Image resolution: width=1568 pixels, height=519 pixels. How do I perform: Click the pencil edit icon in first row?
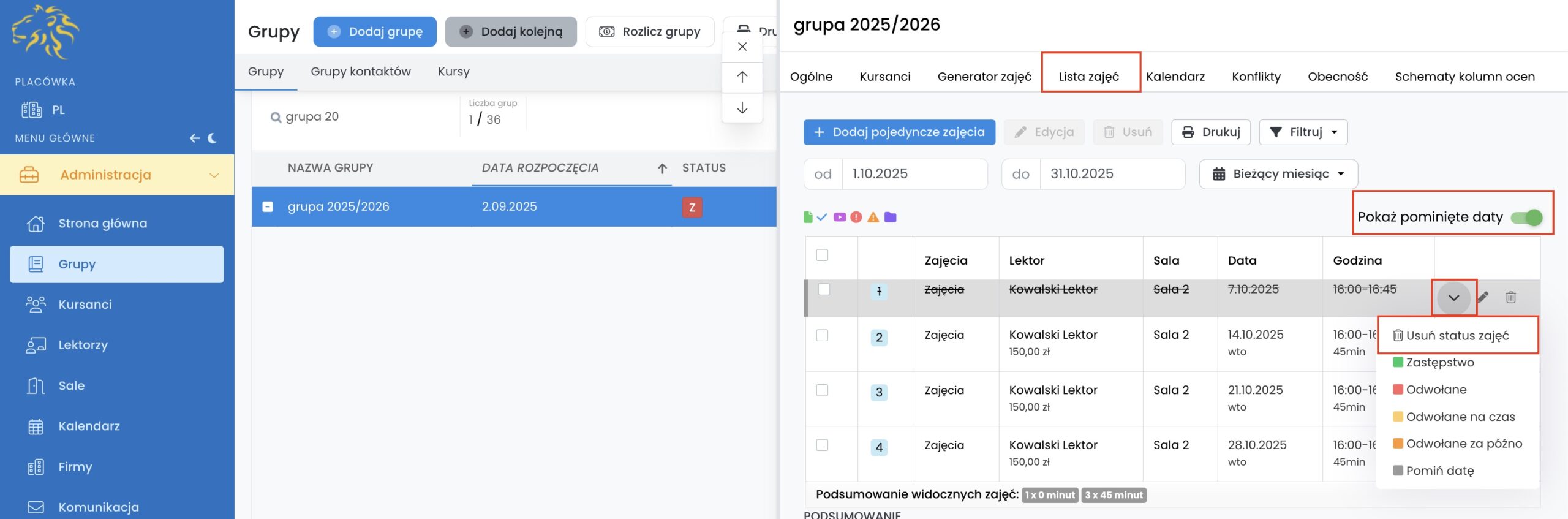(x=1483, y=297)
